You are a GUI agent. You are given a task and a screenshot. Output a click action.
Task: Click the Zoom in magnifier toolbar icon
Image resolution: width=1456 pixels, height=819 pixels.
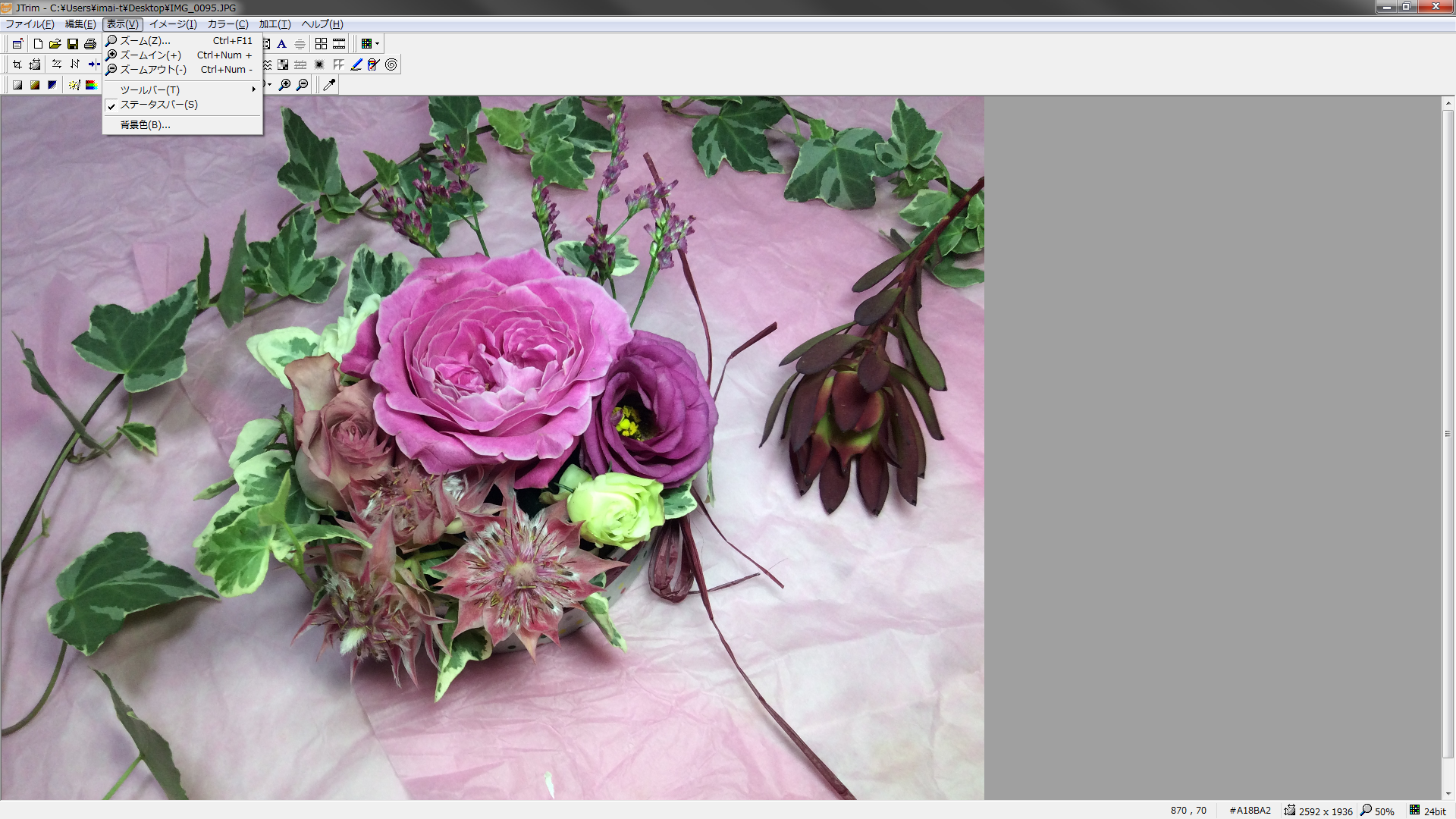[284, 85]
